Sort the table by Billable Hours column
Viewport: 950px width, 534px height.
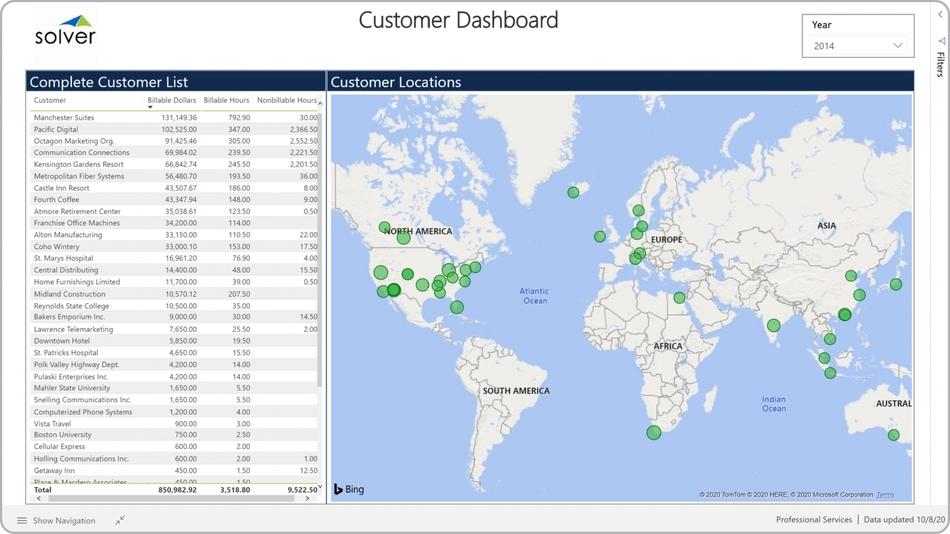point(226,100)
